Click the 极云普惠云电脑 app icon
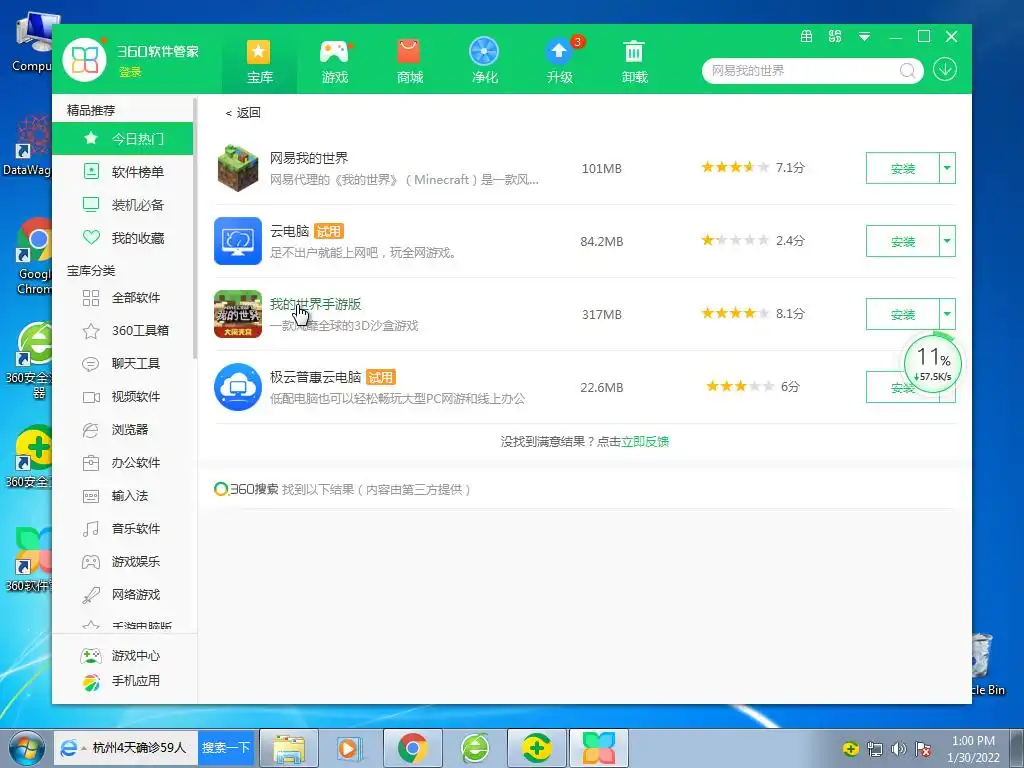The width and height of the screenshot is (1024, 768). coord(238,387)
